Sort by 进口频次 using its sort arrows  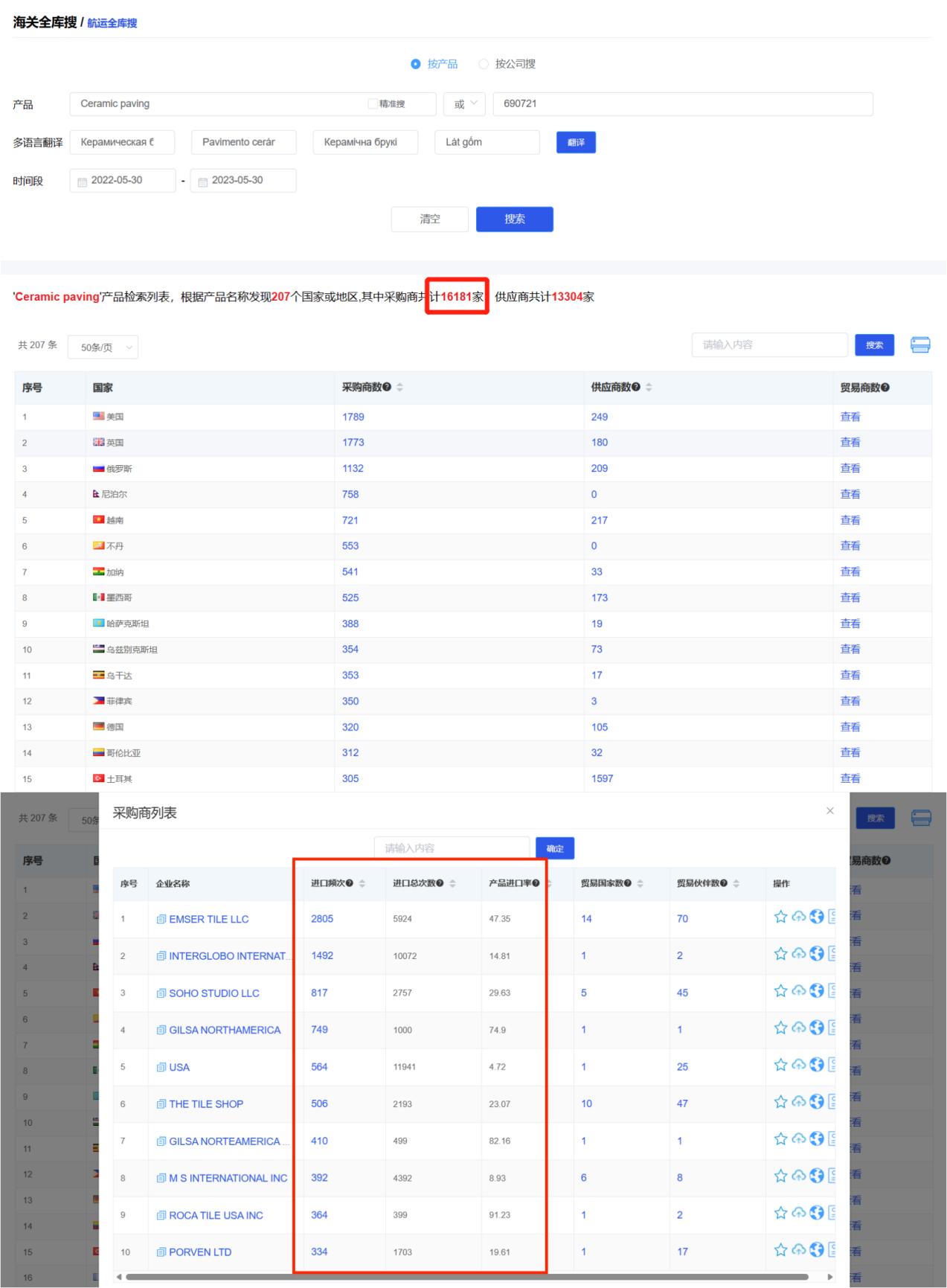362,883
